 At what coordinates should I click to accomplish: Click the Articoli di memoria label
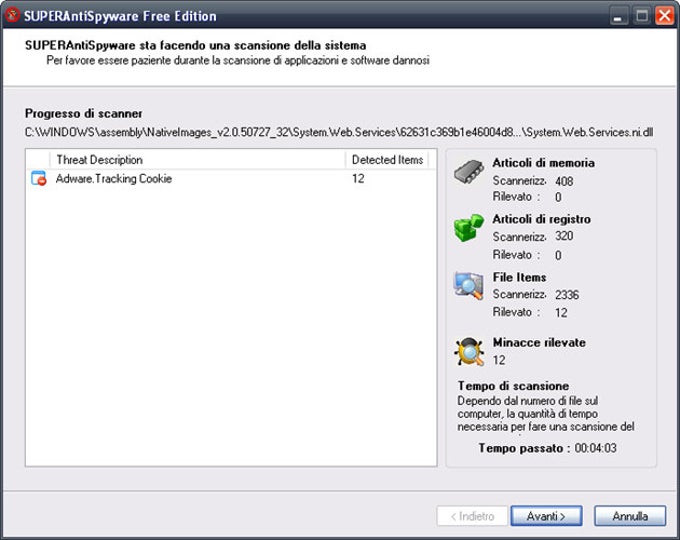click(x=543, y=163)
